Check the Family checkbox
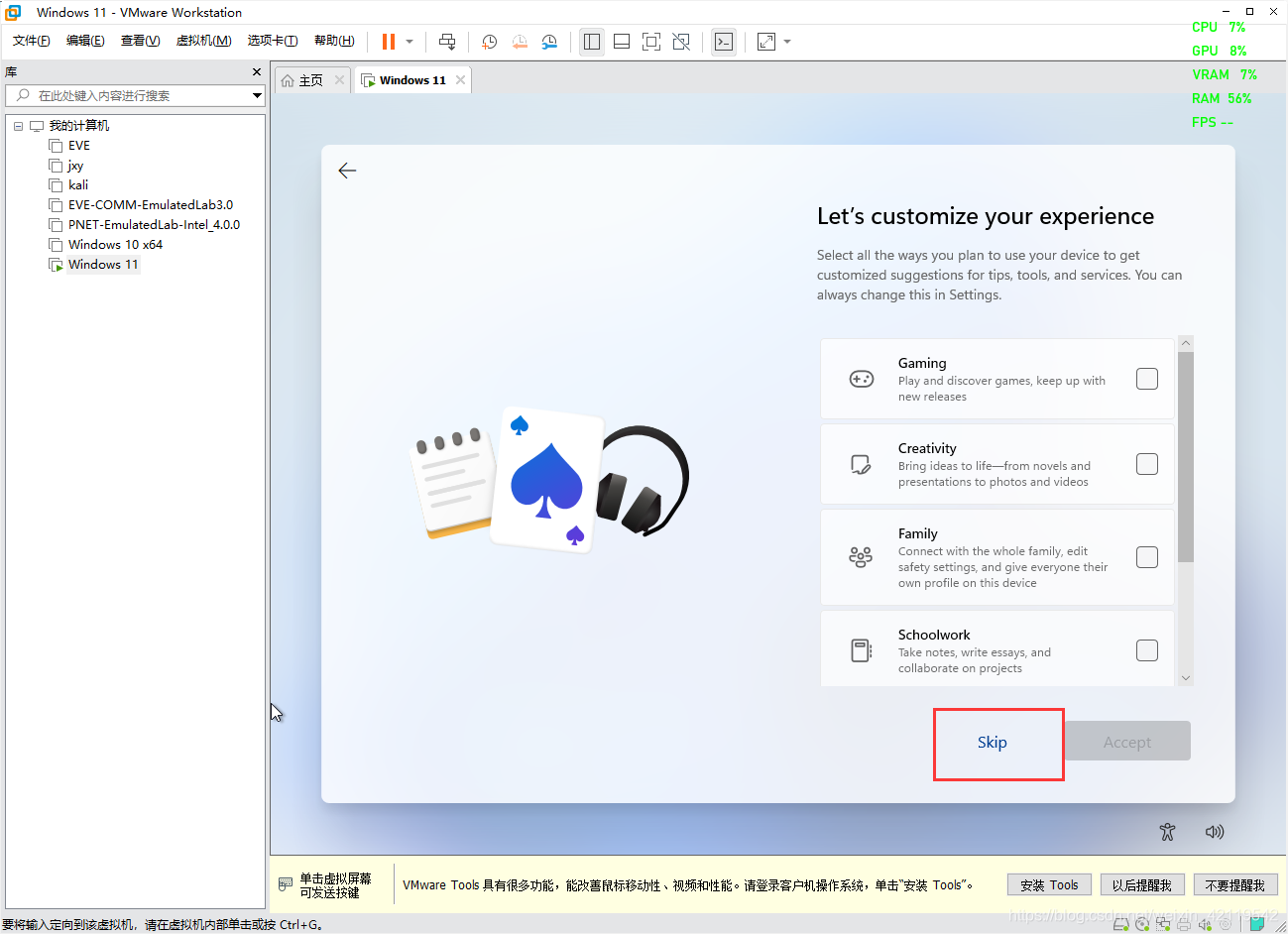The width and height of the screenshot is (1288, 934). click(x=1147, y=557)
